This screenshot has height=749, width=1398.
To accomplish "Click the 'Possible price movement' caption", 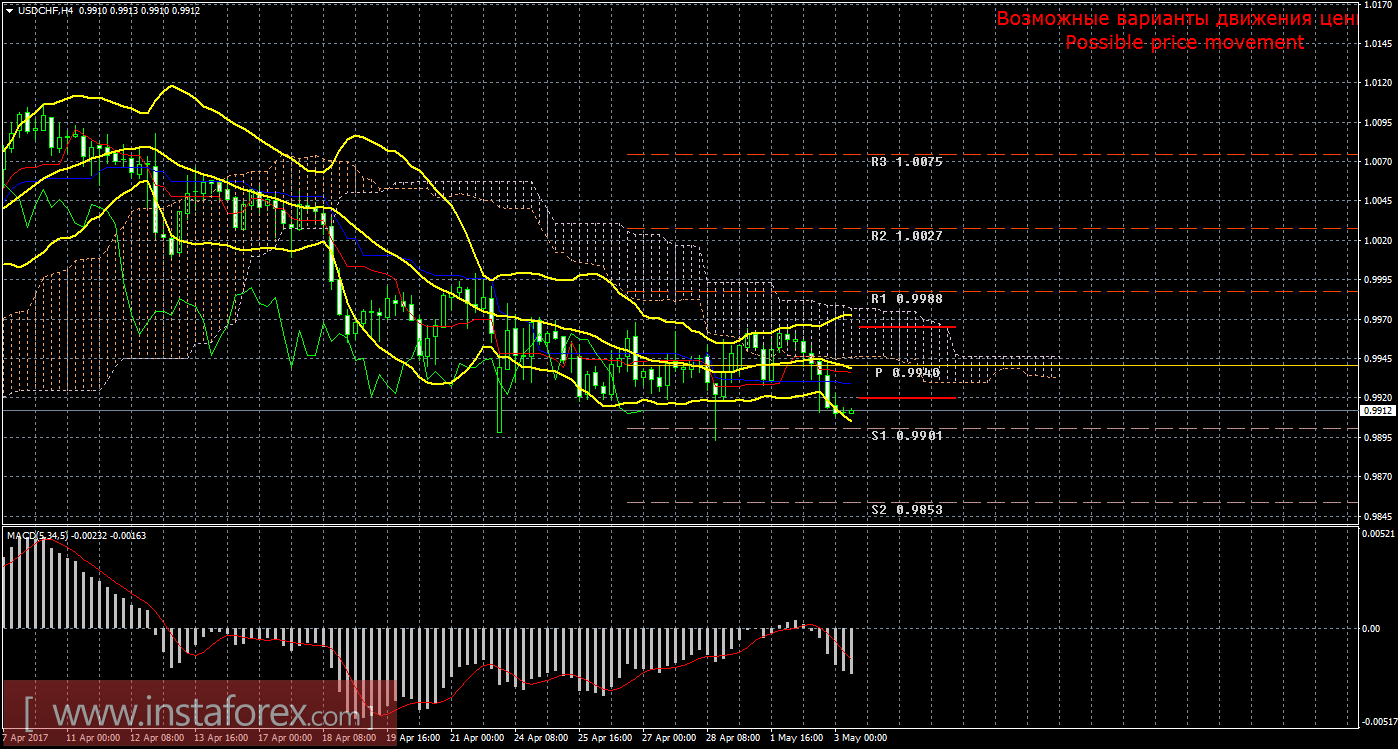I will (x=1184, y=42).
